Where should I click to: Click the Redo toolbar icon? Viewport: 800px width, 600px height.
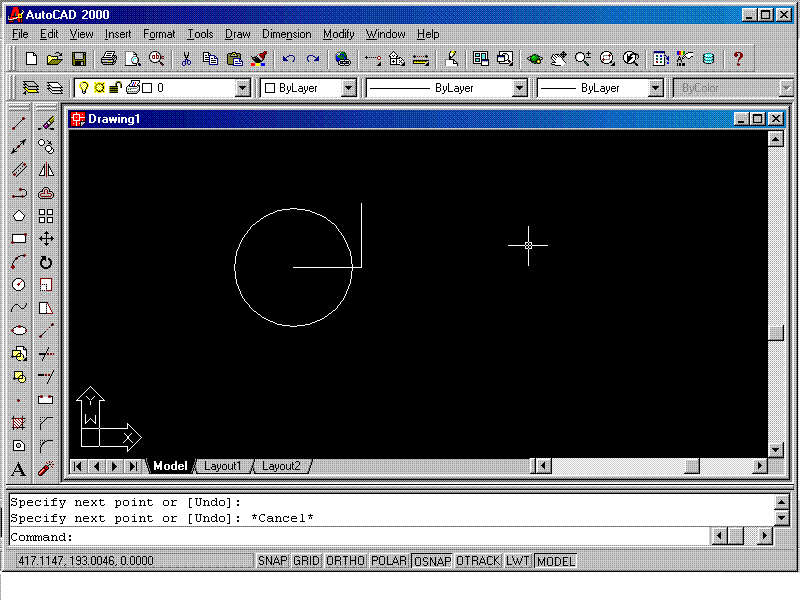(313, 59)
